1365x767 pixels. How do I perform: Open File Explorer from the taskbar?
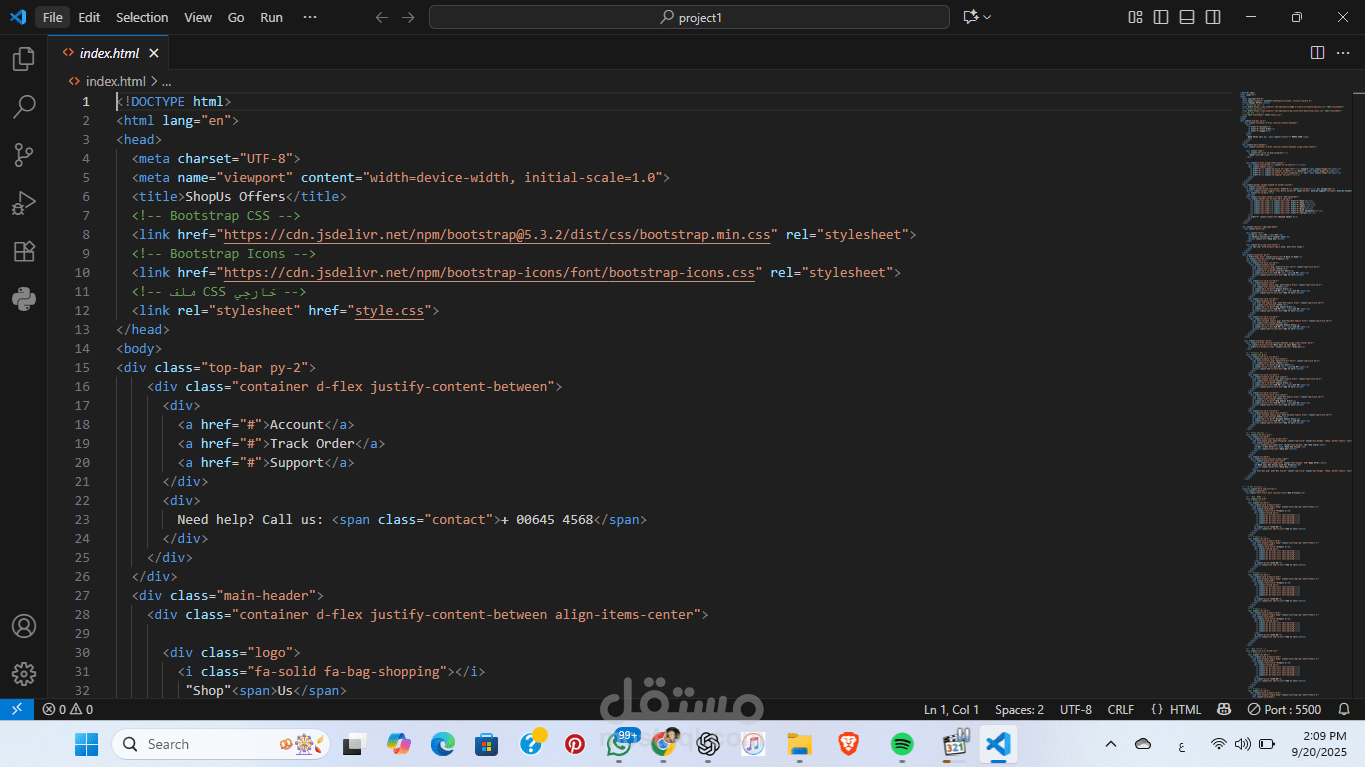click(x=798, y=744)
